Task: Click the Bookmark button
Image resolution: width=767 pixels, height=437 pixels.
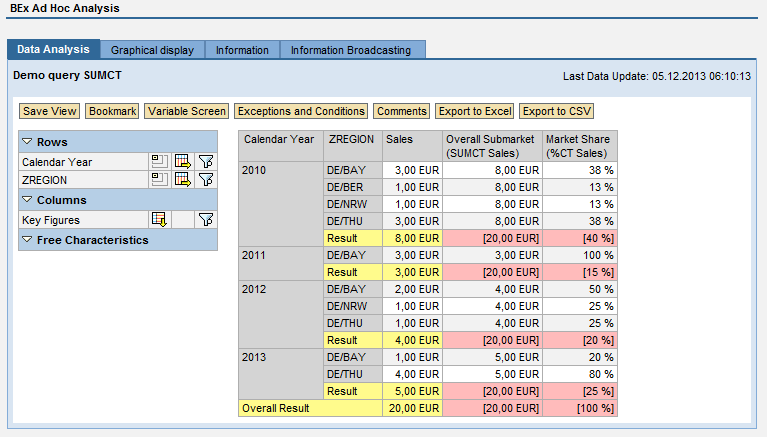Action: point(113,111)
